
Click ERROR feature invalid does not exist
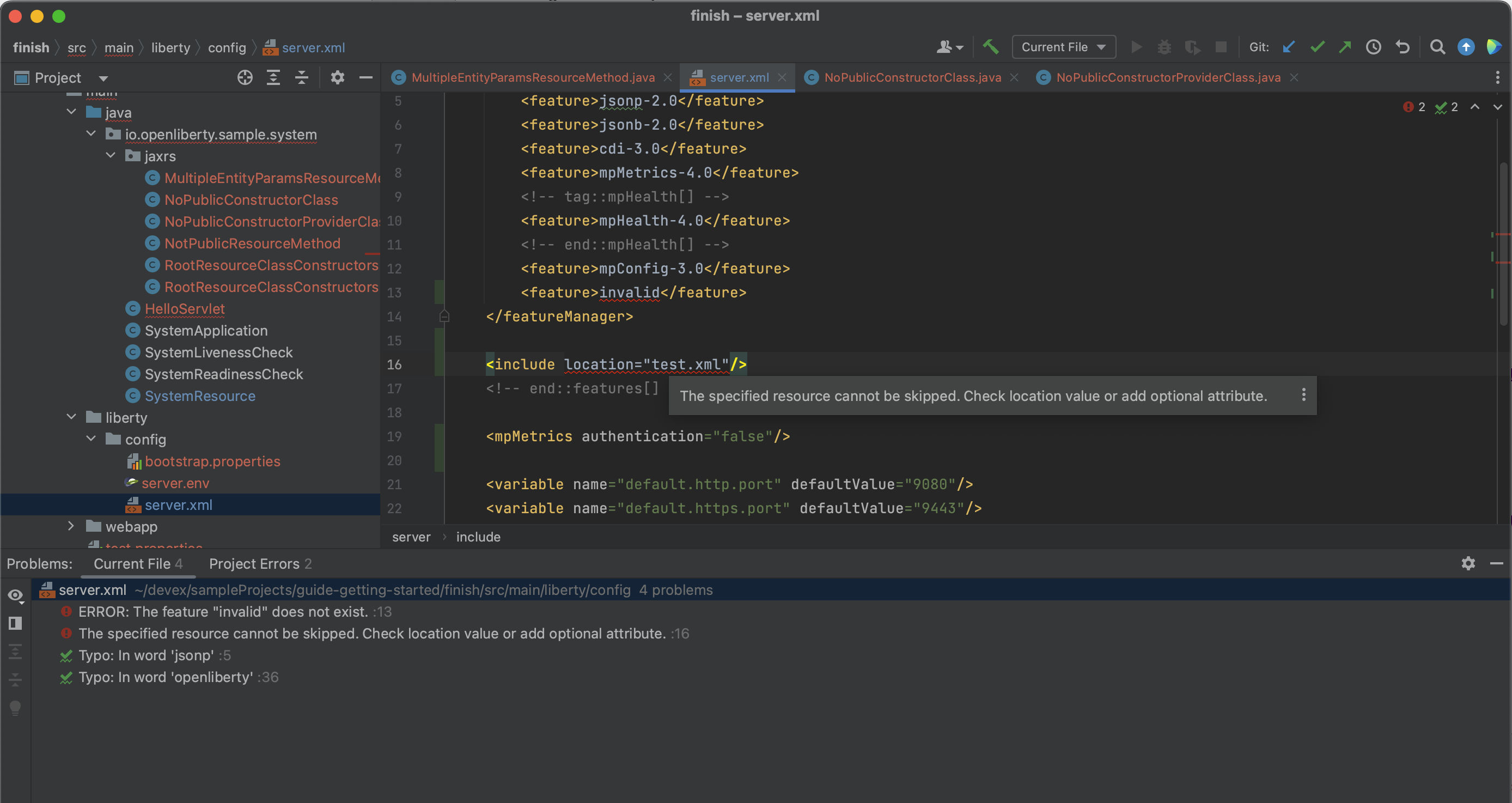[x=223, y=612]
